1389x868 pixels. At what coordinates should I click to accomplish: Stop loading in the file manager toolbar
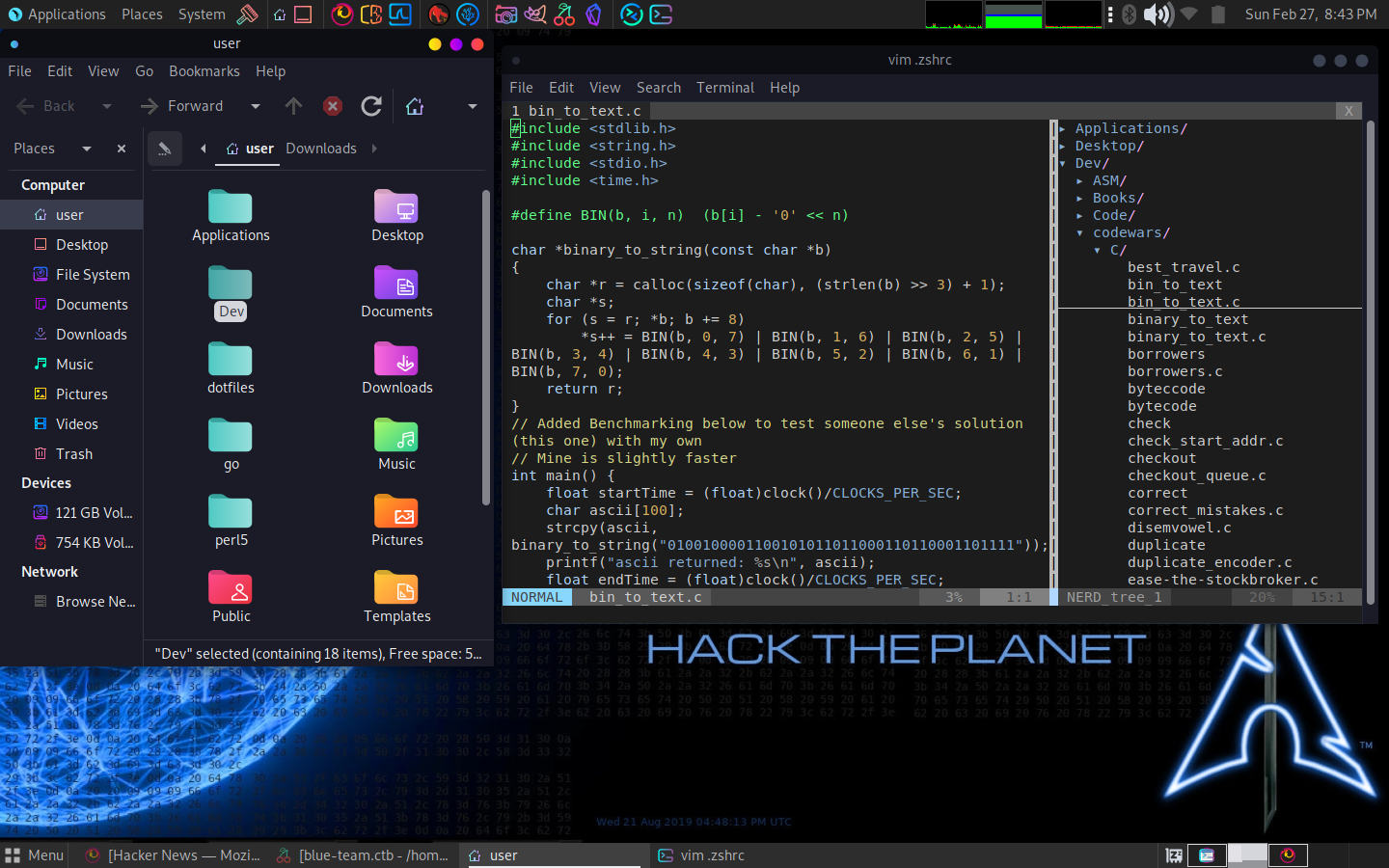pos(333,106)
